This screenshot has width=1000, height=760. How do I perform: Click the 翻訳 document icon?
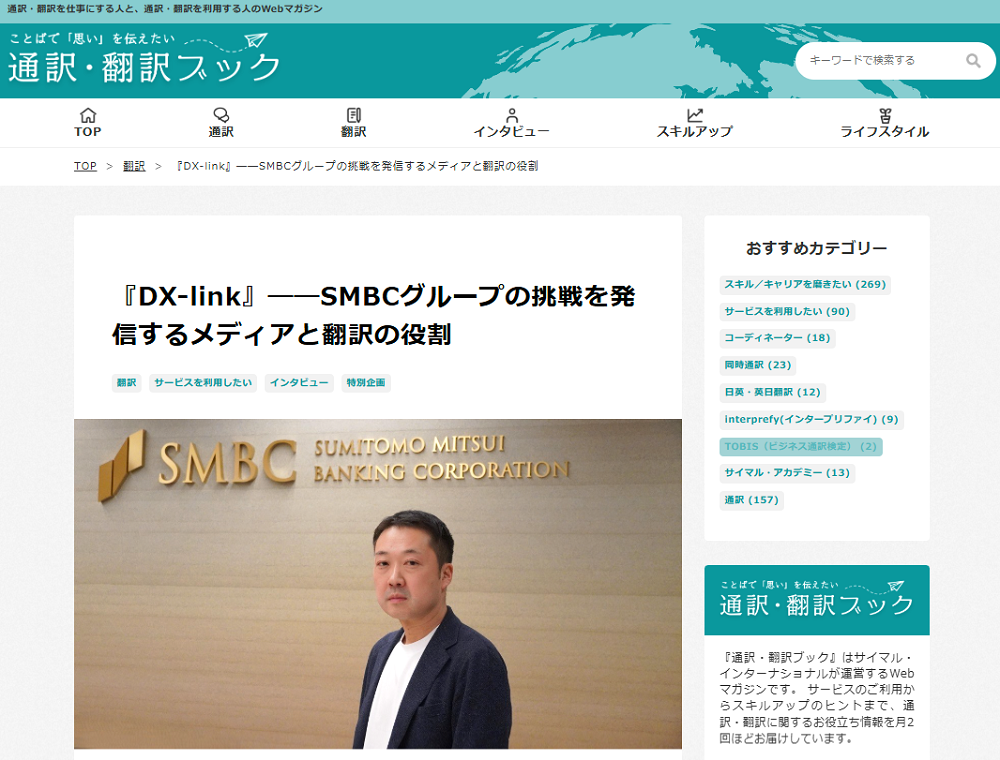coord(354,115)
